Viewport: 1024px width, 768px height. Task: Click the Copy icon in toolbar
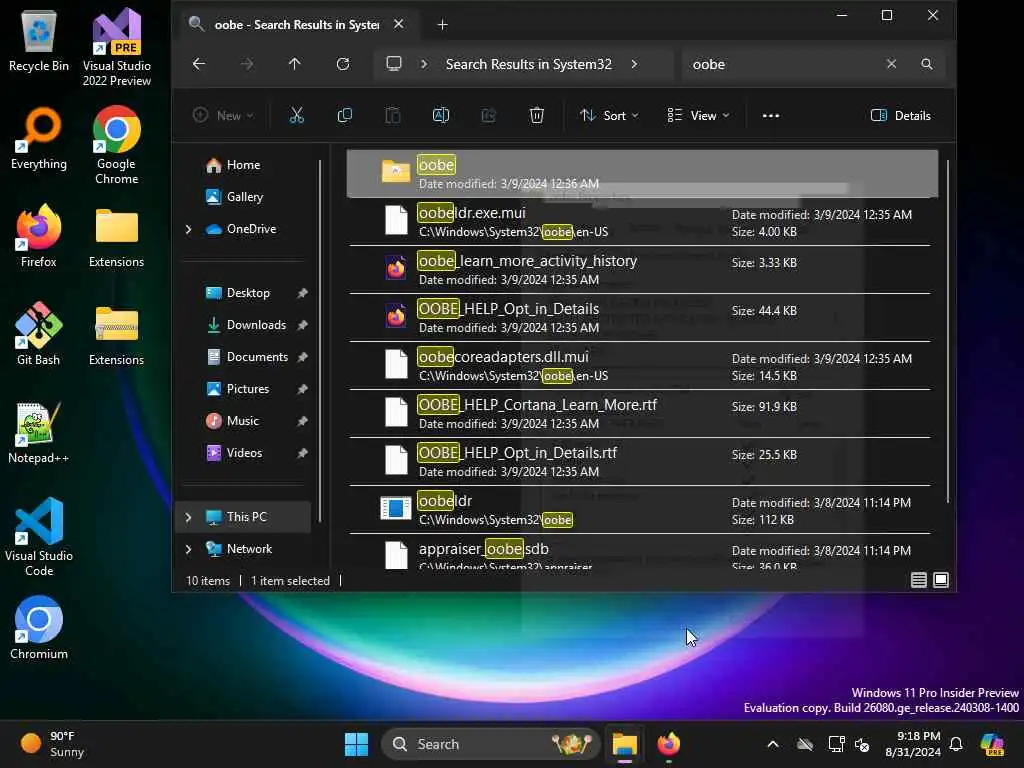tap(345, 116)
